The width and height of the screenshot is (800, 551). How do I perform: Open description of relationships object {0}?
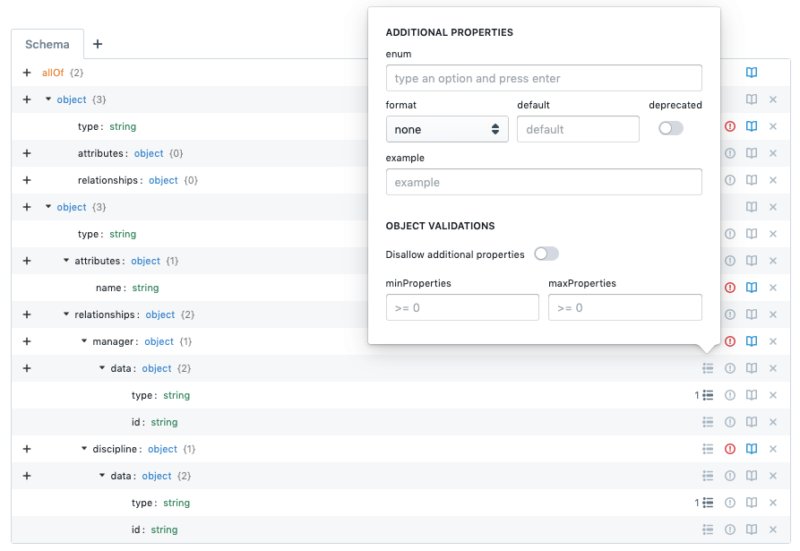751,180
